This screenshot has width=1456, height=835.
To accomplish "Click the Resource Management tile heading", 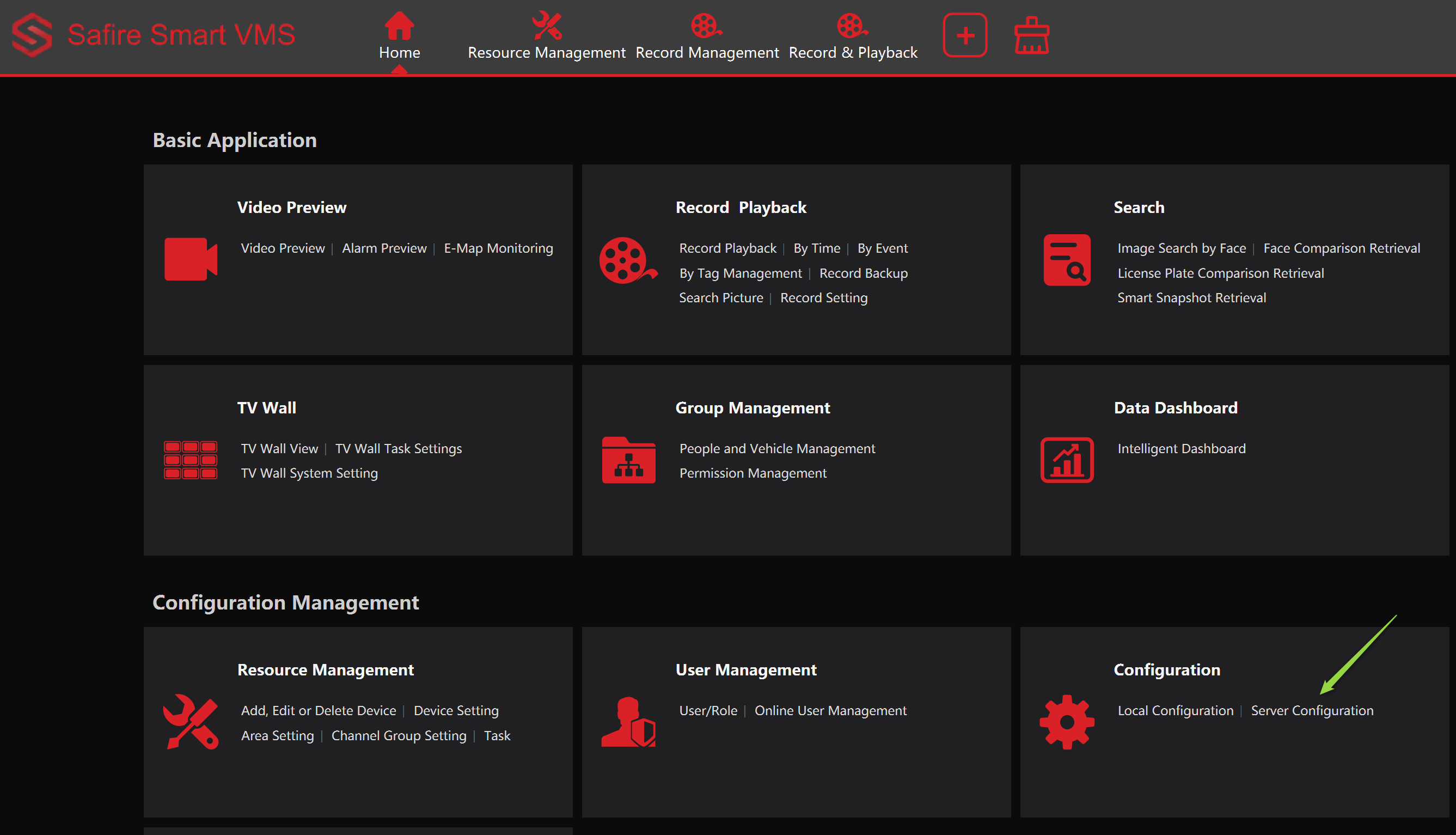I will (x=325, y=670).
